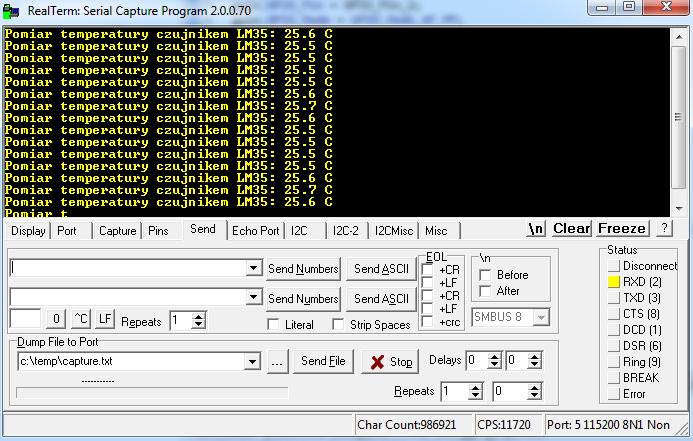Switch to the Port tab

pyautogui.click(x=67, y=231)
